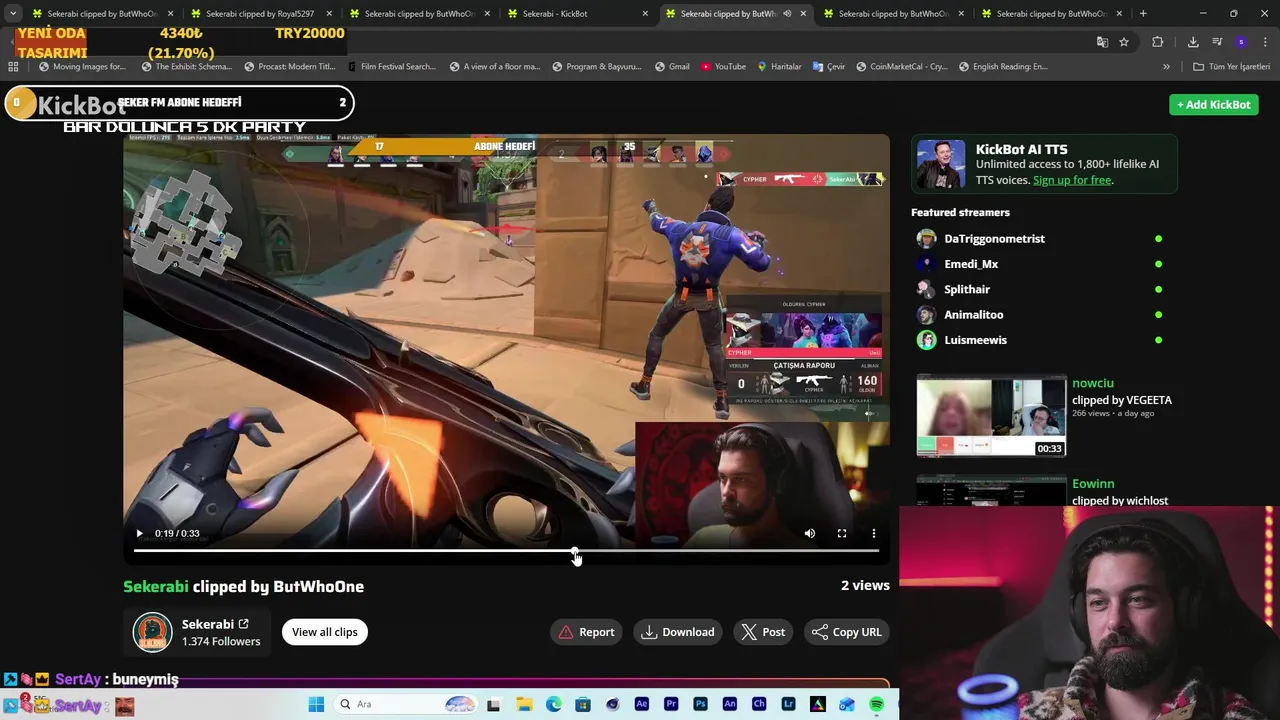Open the Microsoft Store from the taskbar
This screenshot has width=1280, height=720.
point(583,704)
